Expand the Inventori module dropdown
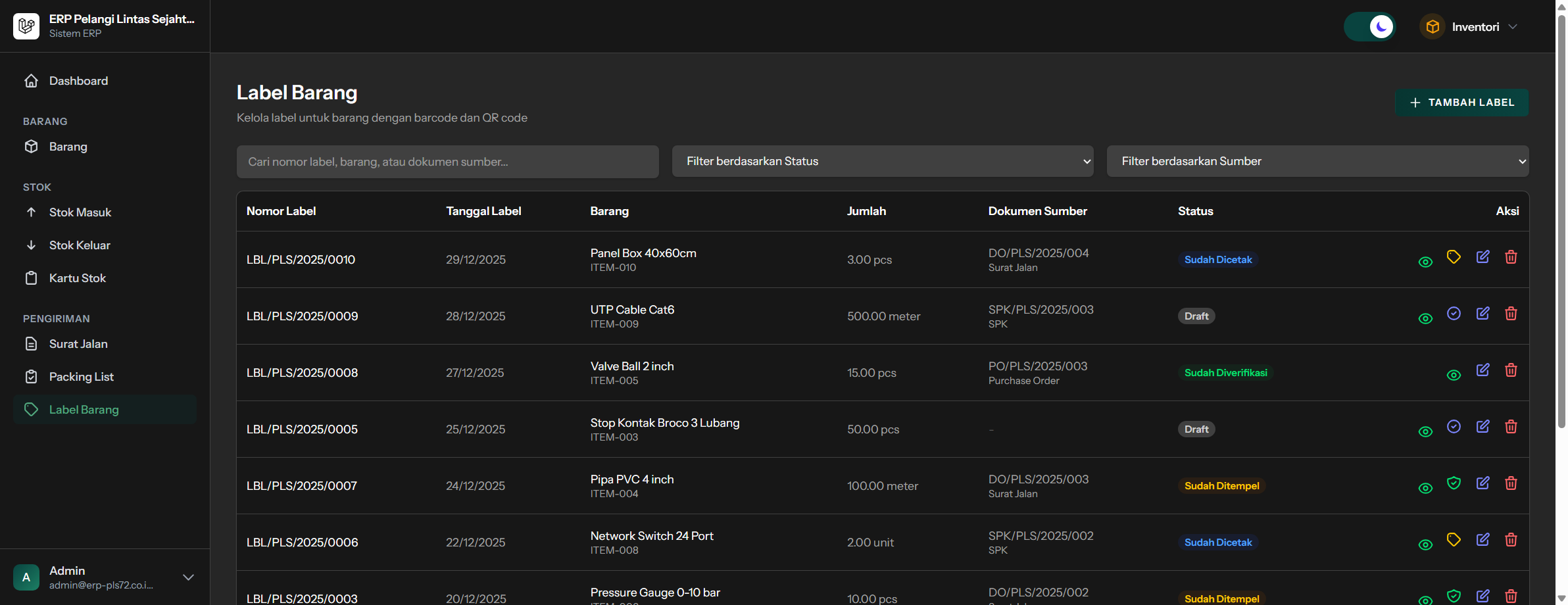The height and width of the screenshot is (605, 1568). (1469, 27)
